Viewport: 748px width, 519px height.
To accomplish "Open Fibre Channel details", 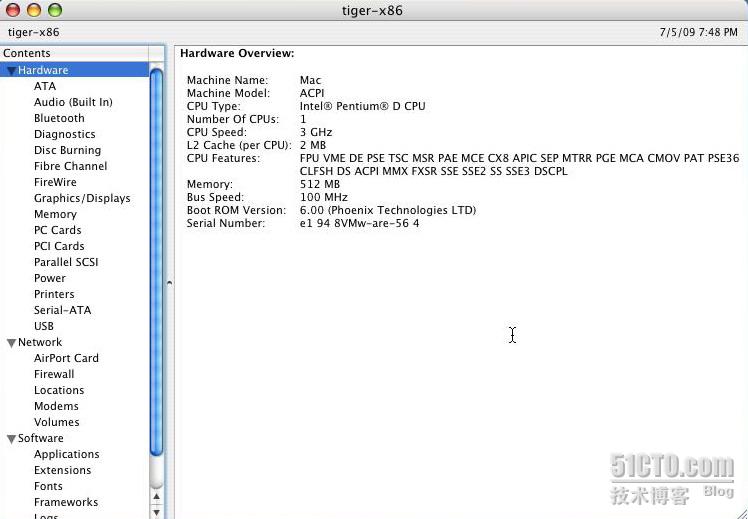I will 70,166.
